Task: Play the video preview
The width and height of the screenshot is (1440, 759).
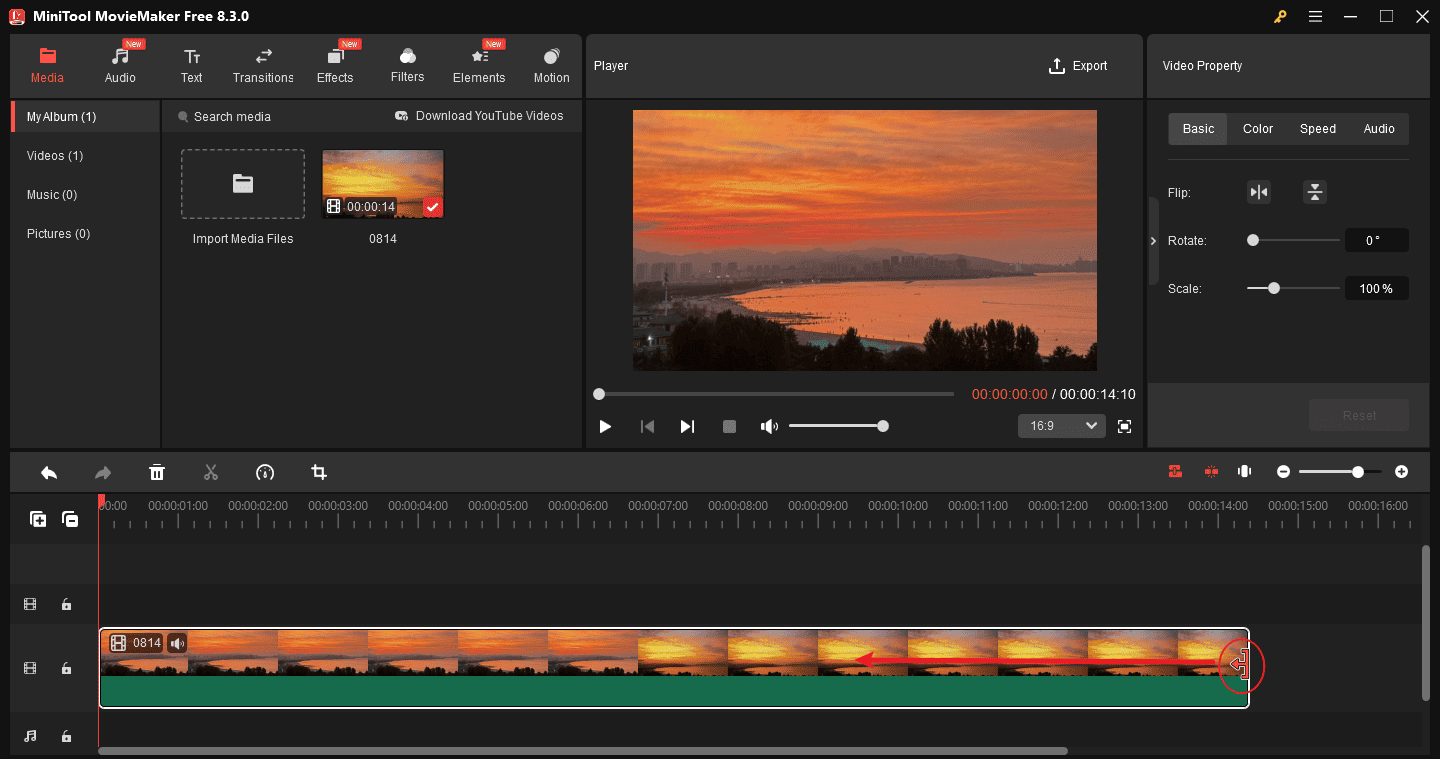Action: click(x=605, y=426)
